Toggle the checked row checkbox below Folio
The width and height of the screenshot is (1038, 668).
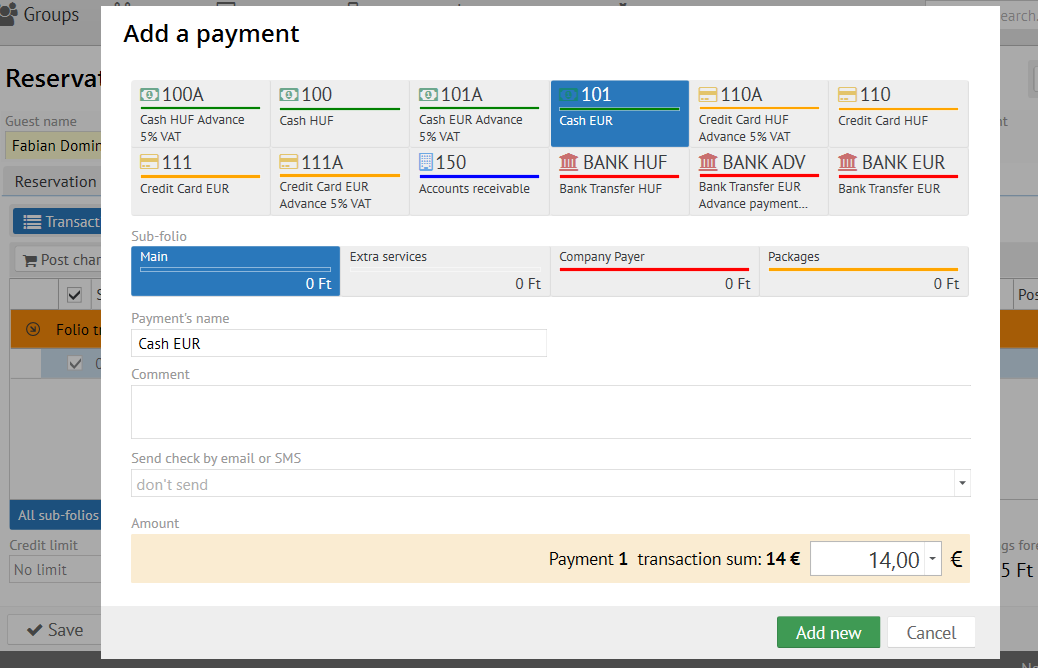tap(74, 364)
